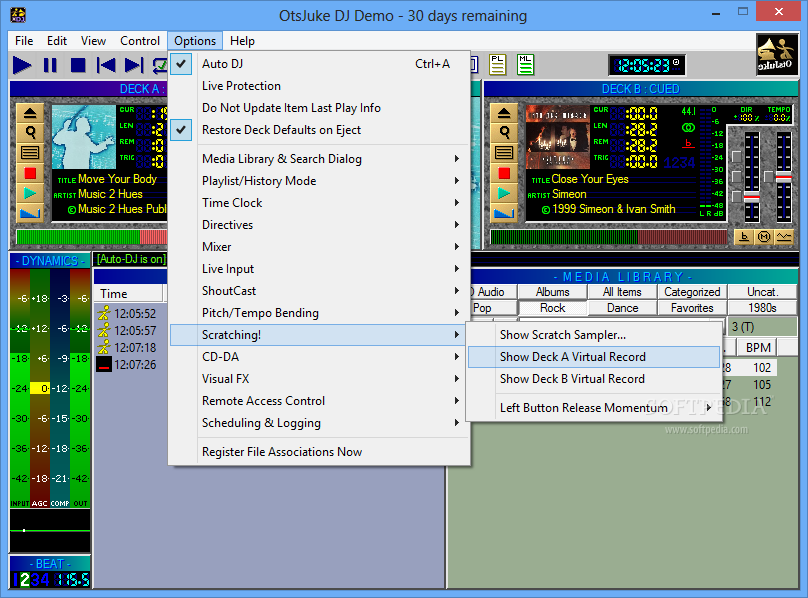This screenshot has width=808, height=598.
Task: Click the Deck B green stereo rings indicator
Action: 688,127
